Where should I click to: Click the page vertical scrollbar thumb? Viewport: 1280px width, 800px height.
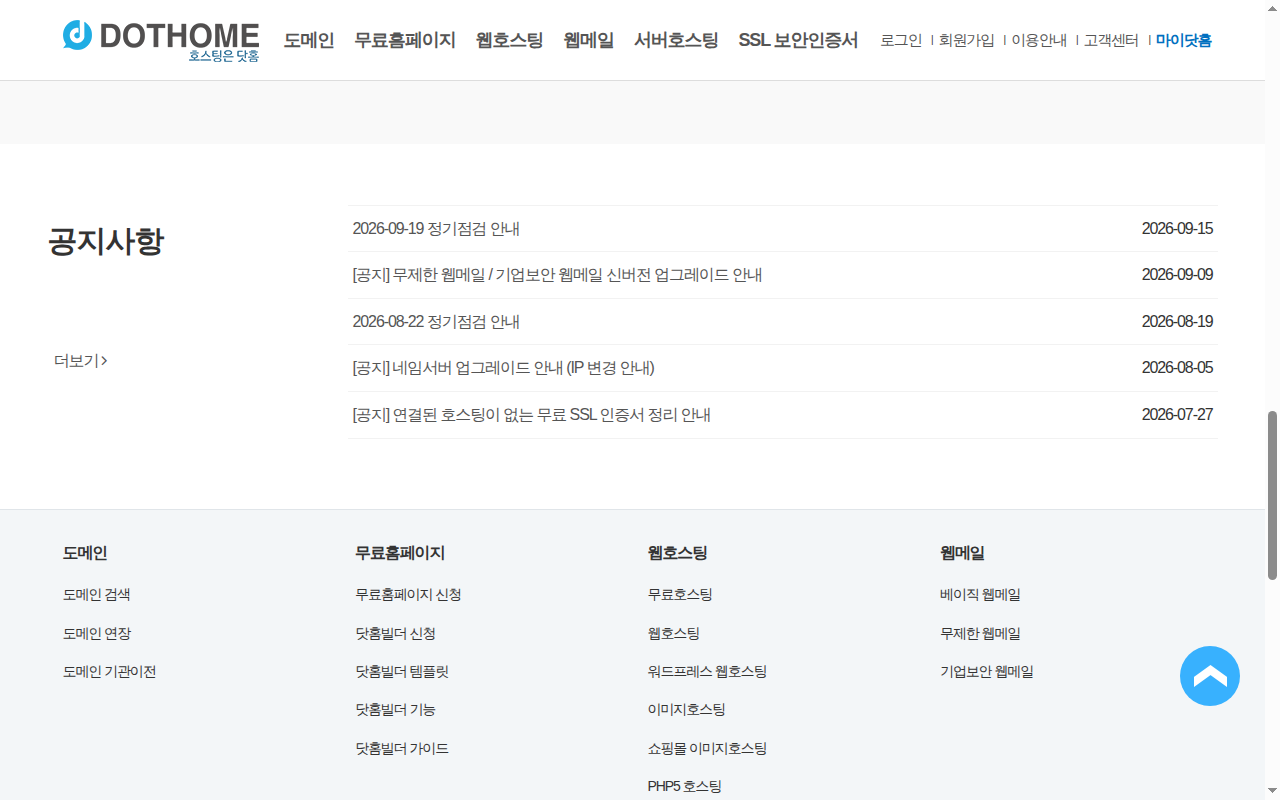pos(1272,495)
